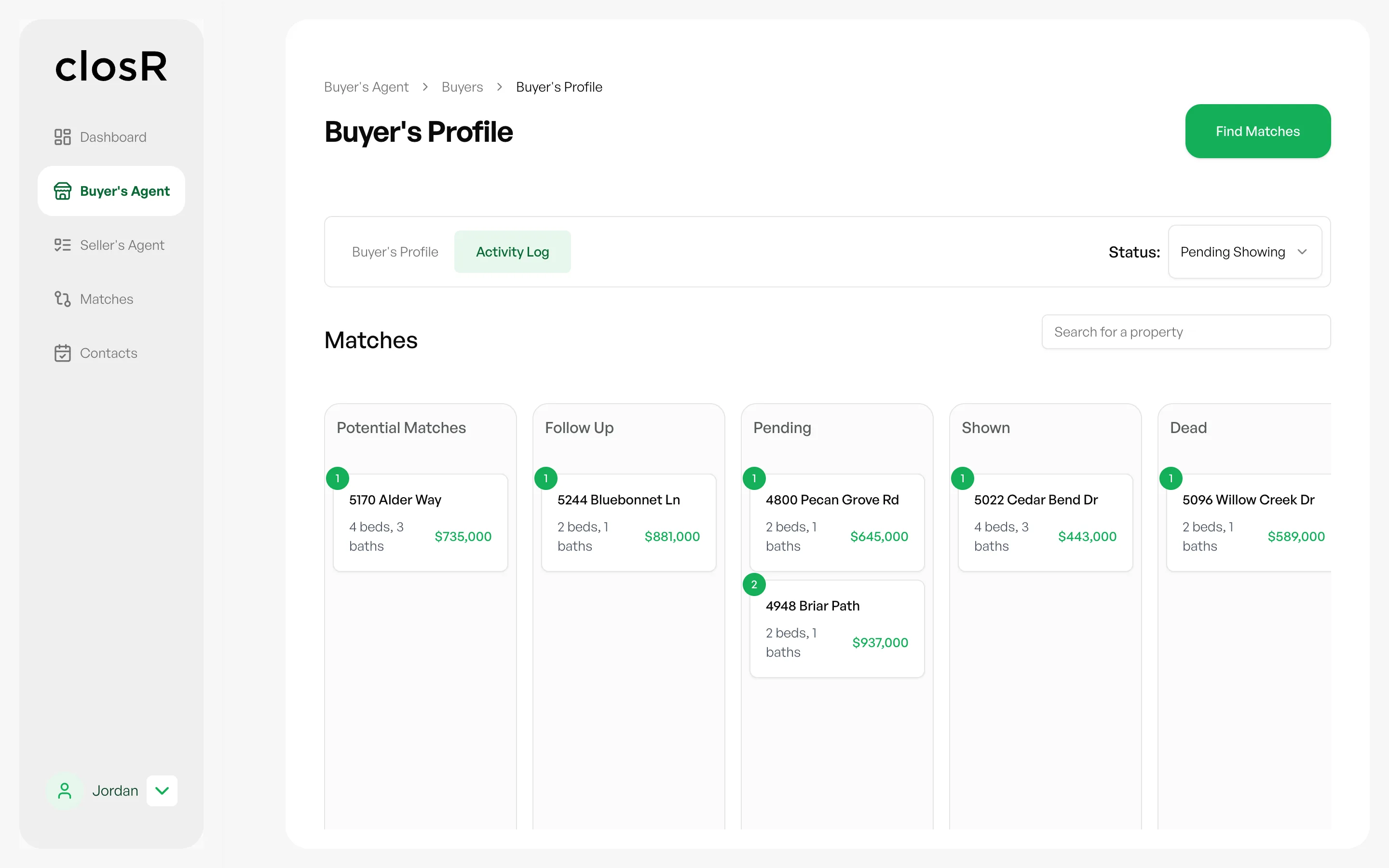Viewport: 1389px width, 868px height.
Task: Click the Buyer's Profile breadcrumb
Action: point(559,87)
